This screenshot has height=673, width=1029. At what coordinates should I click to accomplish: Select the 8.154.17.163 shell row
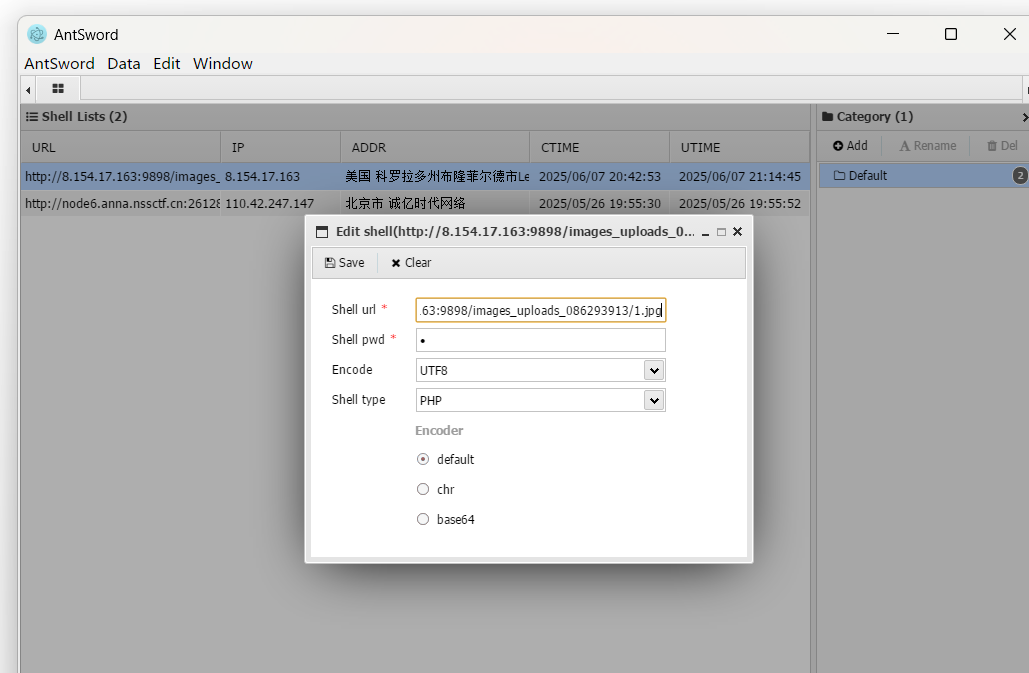415,176
